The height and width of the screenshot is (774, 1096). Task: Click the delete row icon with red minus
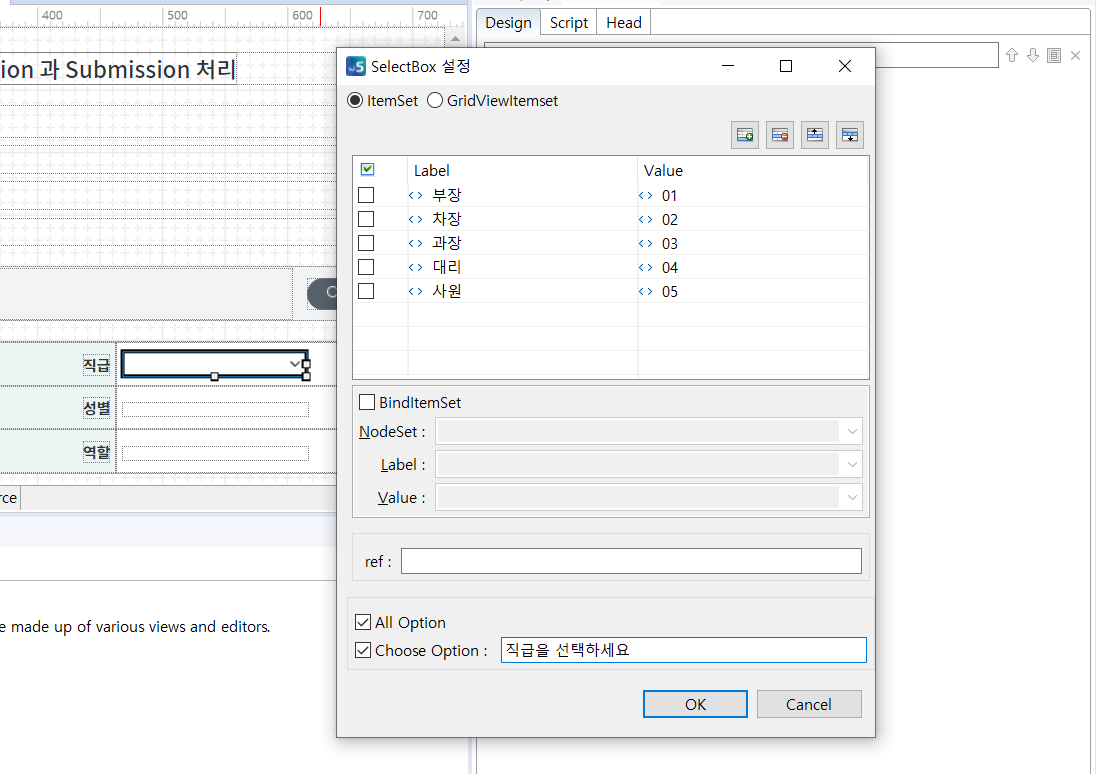(779, 135)
